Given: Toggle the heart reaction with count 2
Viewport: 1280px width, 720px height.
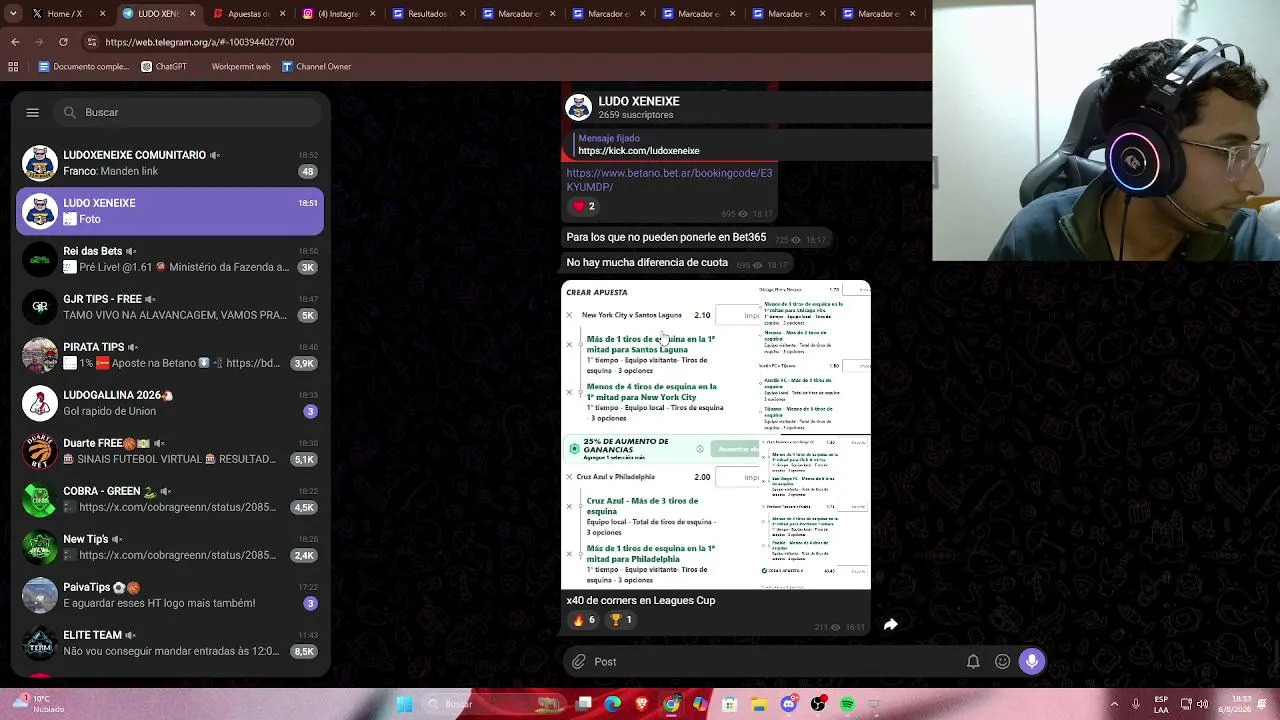Looking at the screenshot, I should tap(584, 206).
